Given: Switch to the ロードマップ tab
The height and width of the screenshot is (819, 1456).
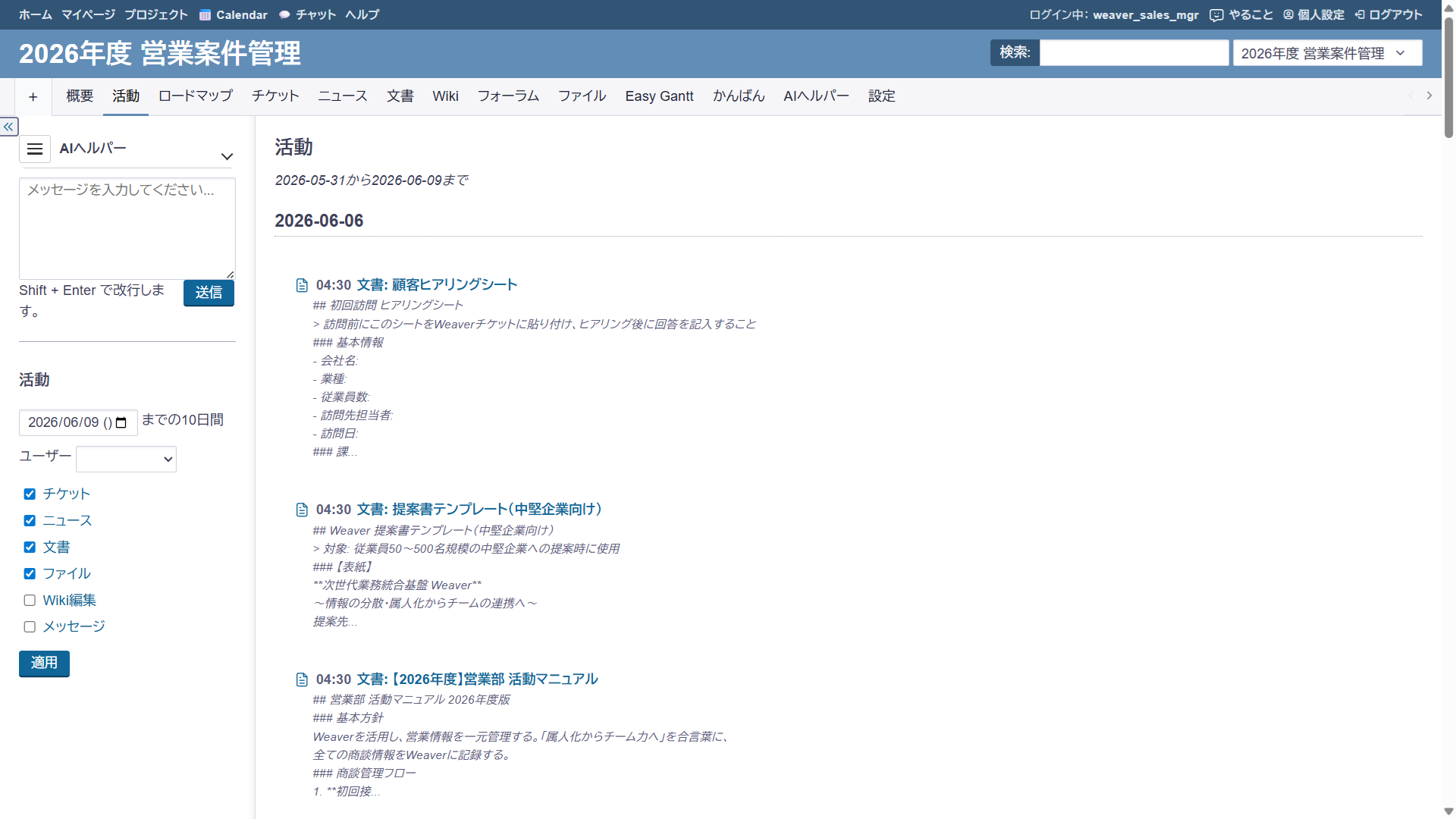Looking at the screenshot, I should tap(196, 96).
